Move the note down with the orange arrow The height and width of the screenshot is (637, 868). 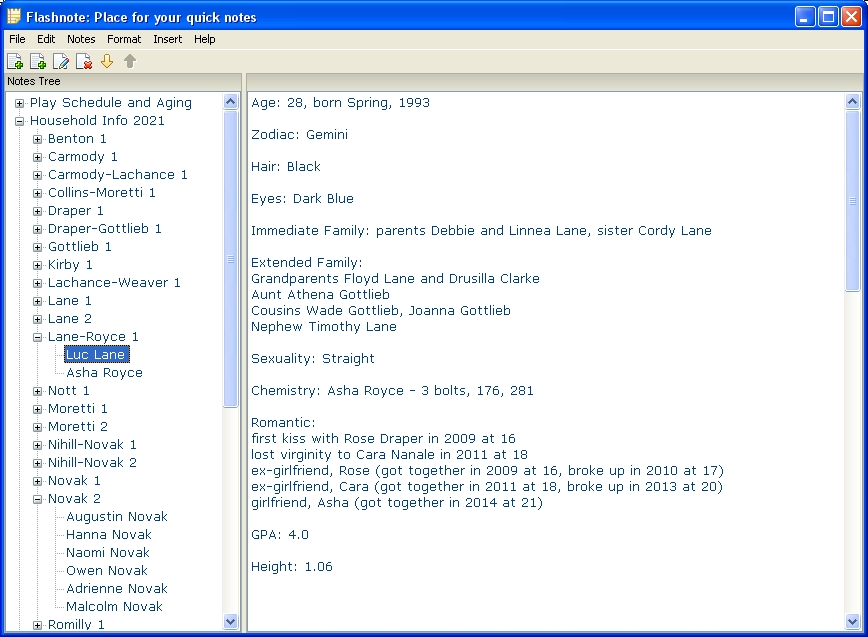(x=107, y=61)
